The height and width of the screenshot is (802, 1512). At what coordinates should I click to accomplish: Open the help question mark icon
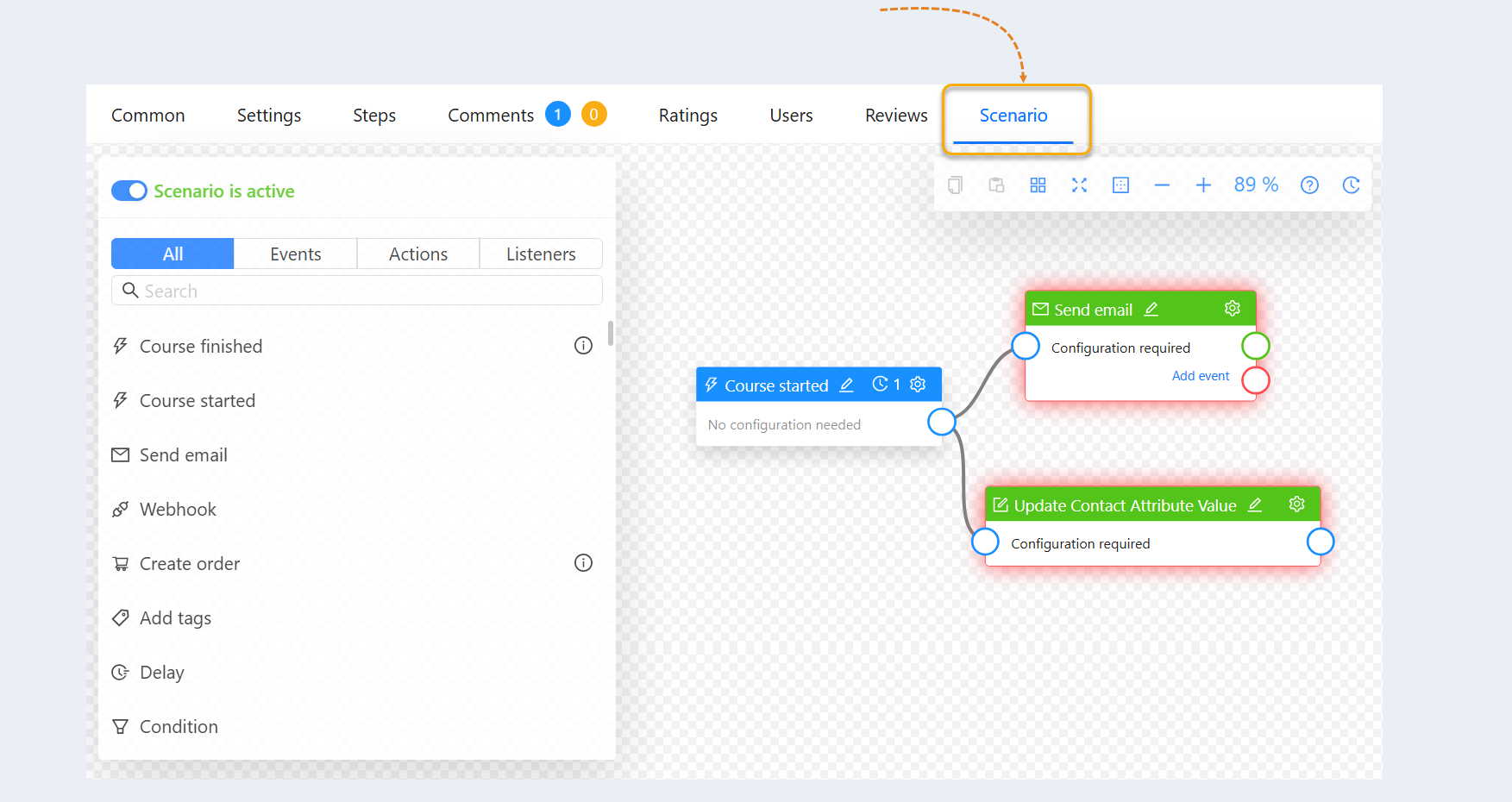[1309, 185]
